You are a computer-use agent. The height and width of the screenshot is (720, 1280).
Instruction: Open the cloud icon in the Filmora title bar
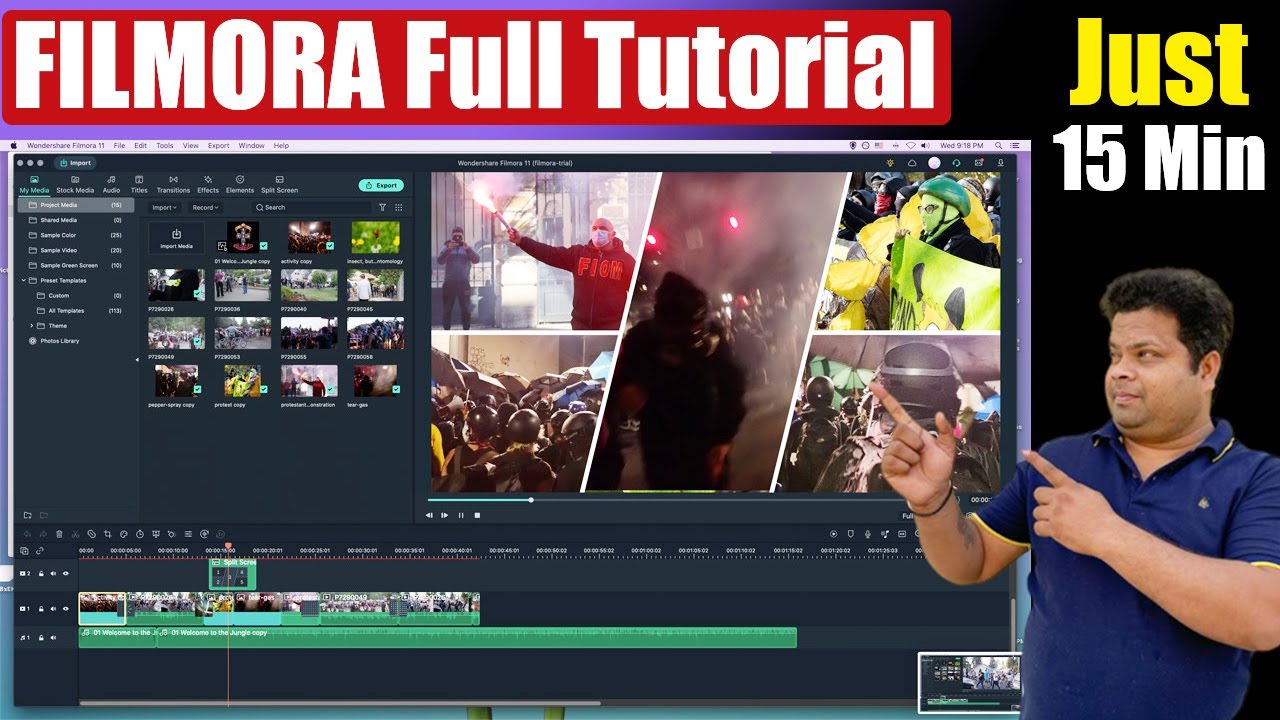tap(912, 163)
